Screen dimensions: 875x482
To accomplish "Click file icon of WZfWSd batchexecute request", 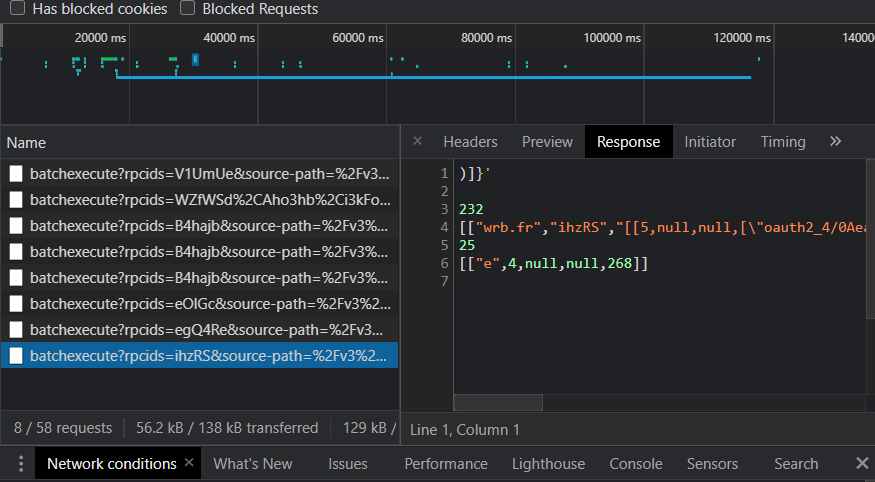I will coord(16,199).
